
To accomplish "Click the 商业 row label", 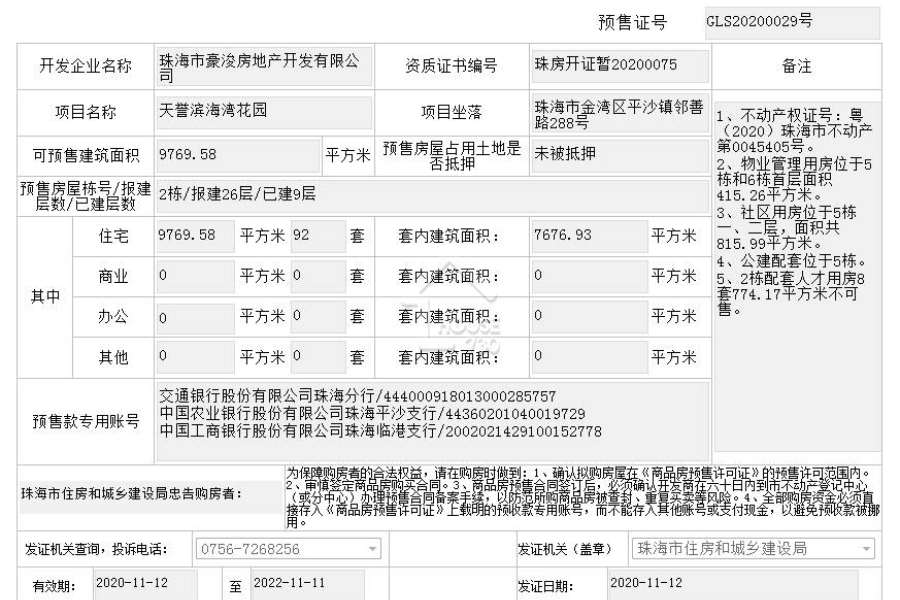I will 113,276.
